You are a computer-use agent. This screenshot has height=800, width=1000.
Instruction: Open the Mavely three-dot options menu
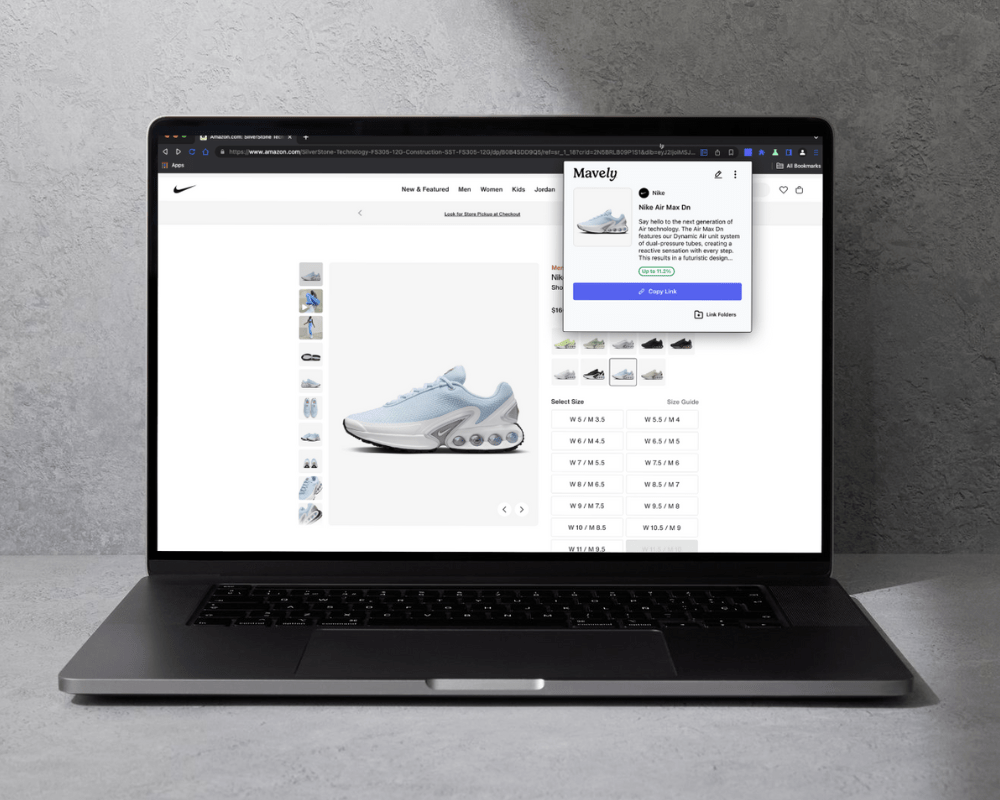click(x=735, y=174)
